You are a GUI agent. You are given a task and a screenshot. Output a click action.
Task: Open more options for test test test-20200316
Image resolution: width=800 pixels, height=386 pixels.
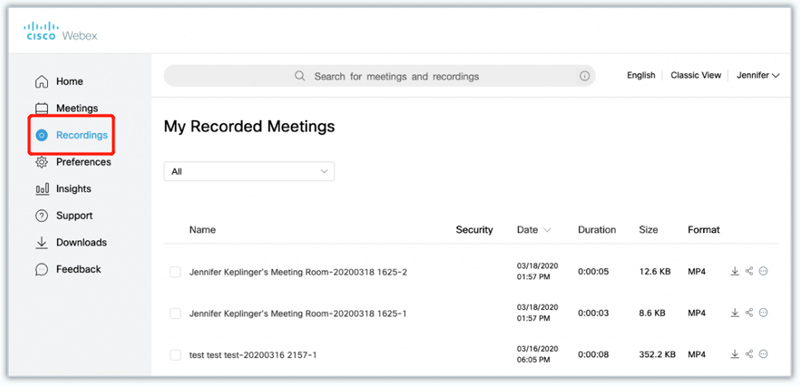click(x=763, y=354)
